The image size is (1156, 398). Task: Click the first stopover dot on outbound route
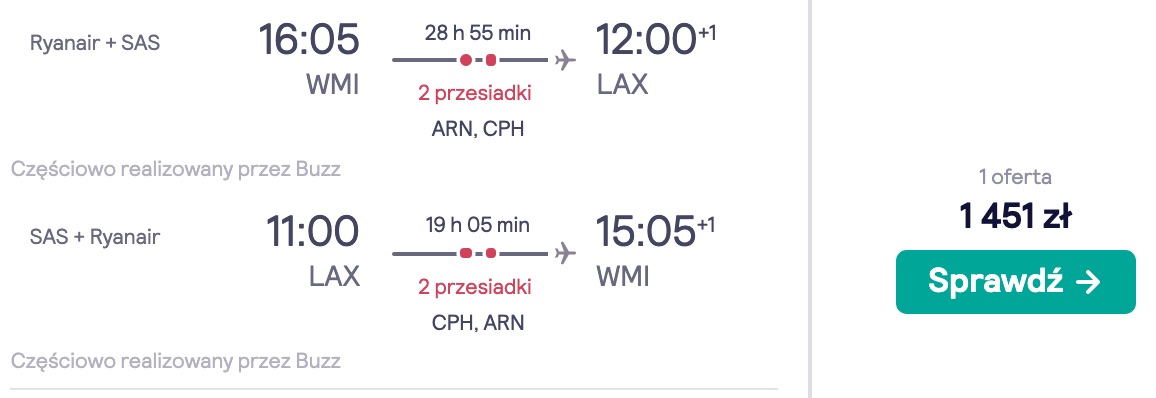465,60
